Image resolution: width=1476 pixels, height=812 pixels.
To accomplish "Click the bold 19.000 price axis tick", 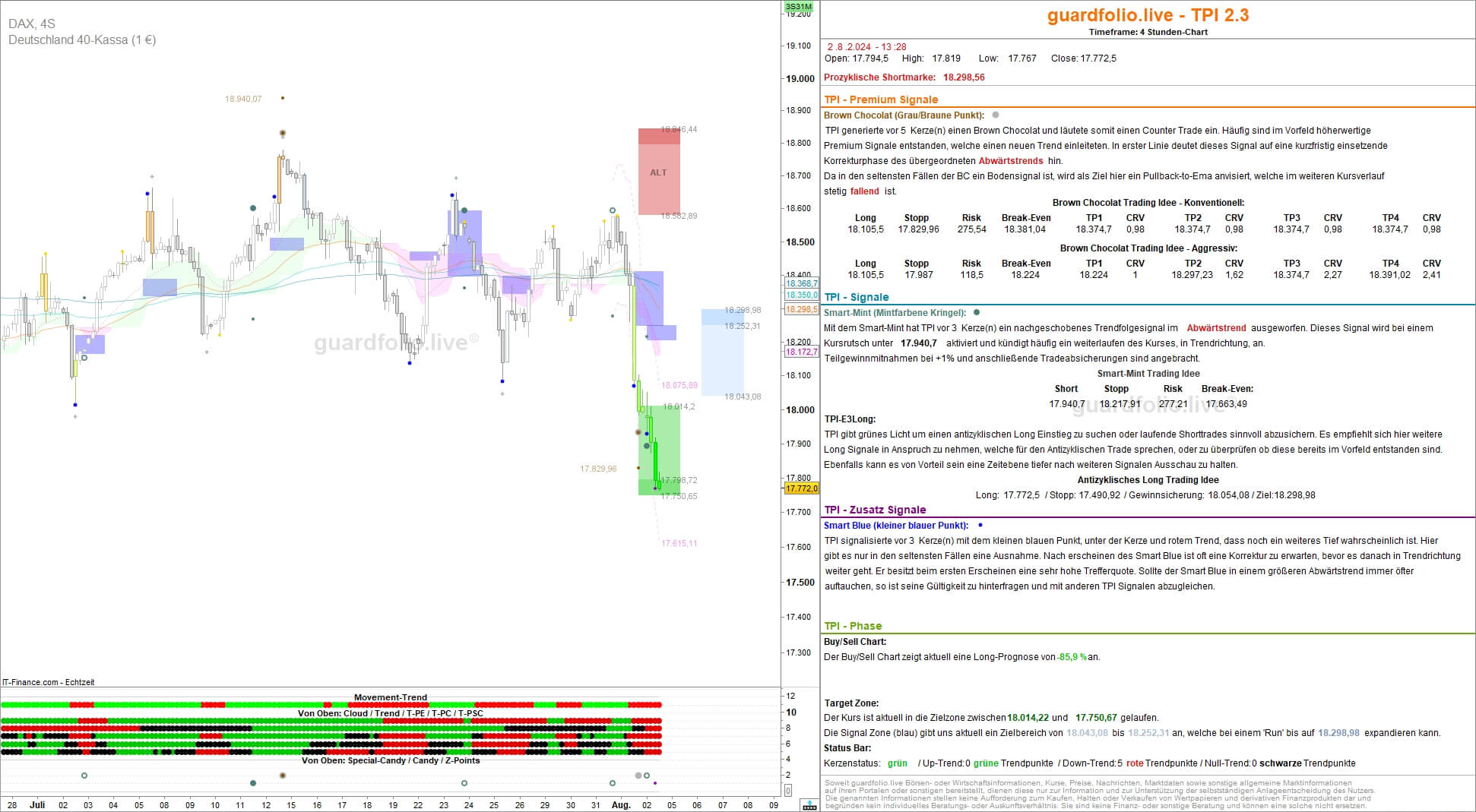I will pyautogui.click(x=800, y=78).
